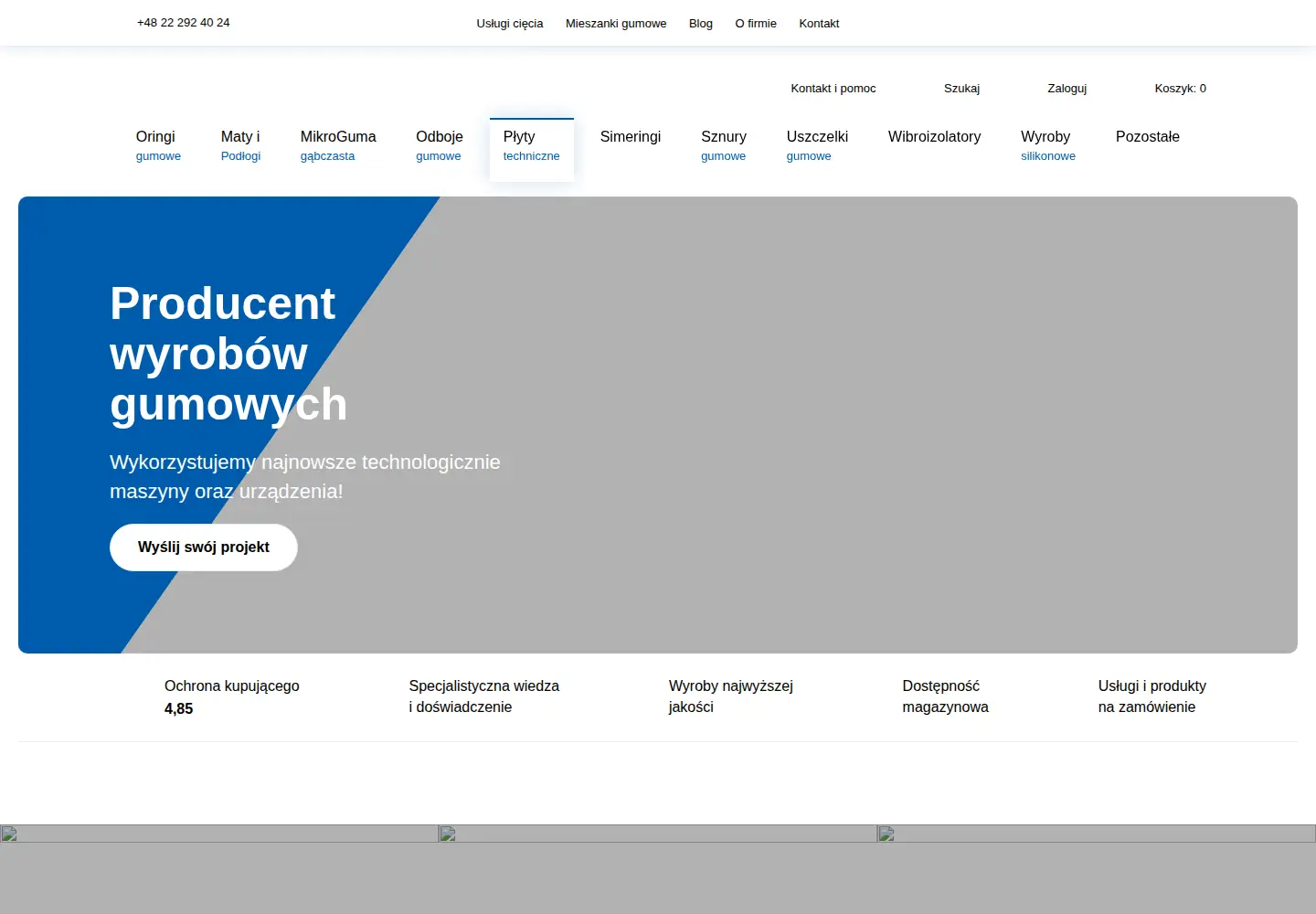Screen dimensions: 1316x914
Task: Click Wyroby najwyższej jakości text
Action: [x=731, y=696]
